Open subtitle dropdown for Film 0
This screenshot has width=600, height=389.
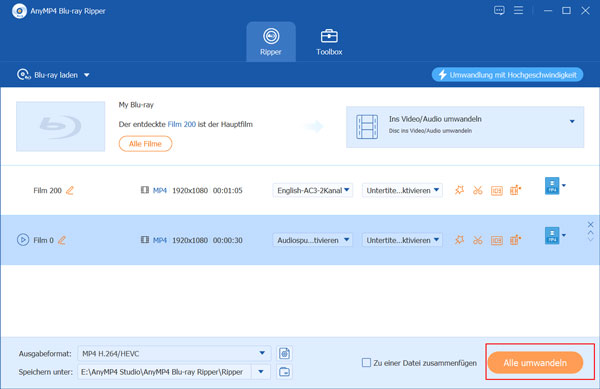[x=402, y=240]
